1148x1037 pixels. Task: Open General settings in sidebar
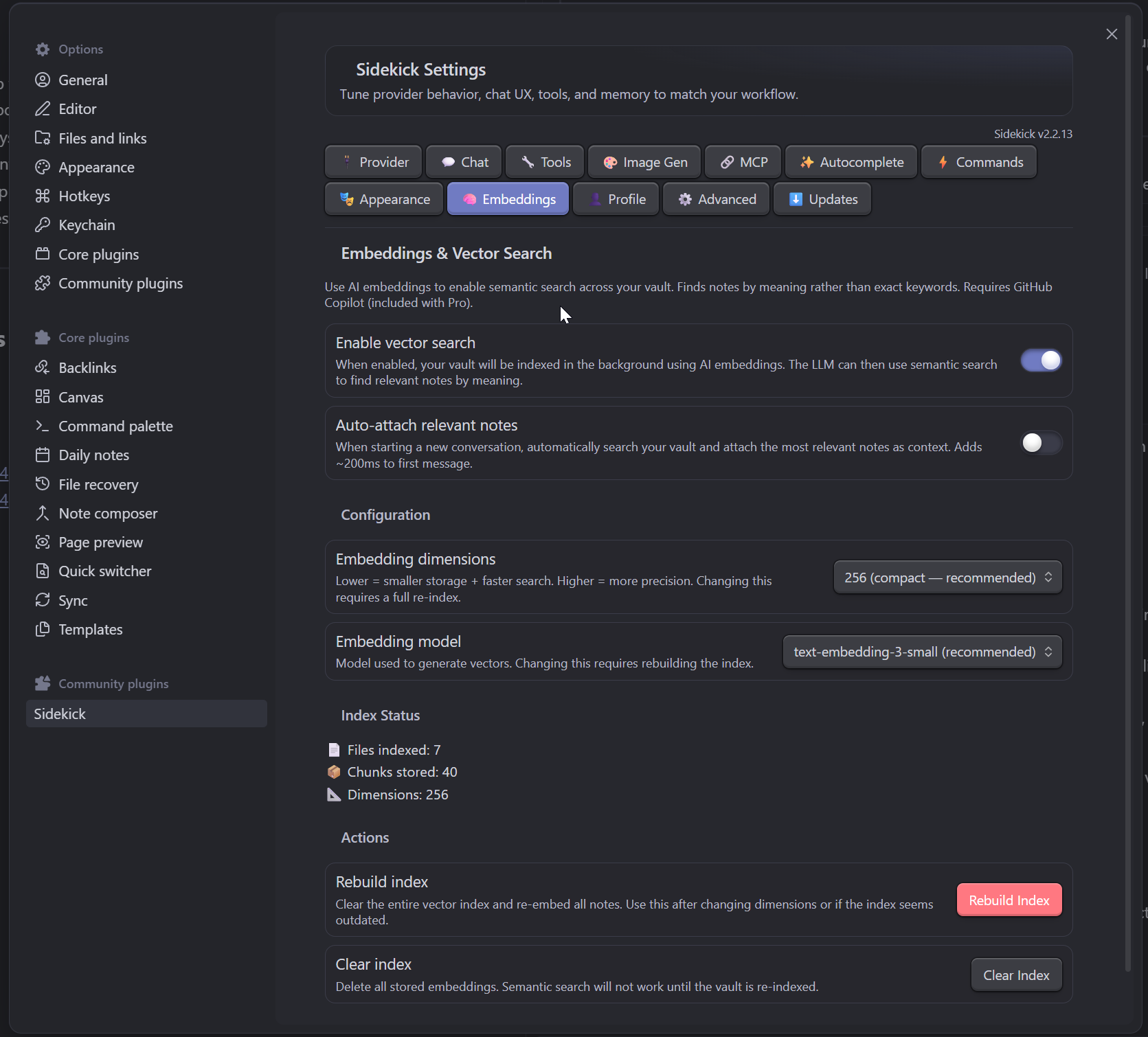(146, 80)
